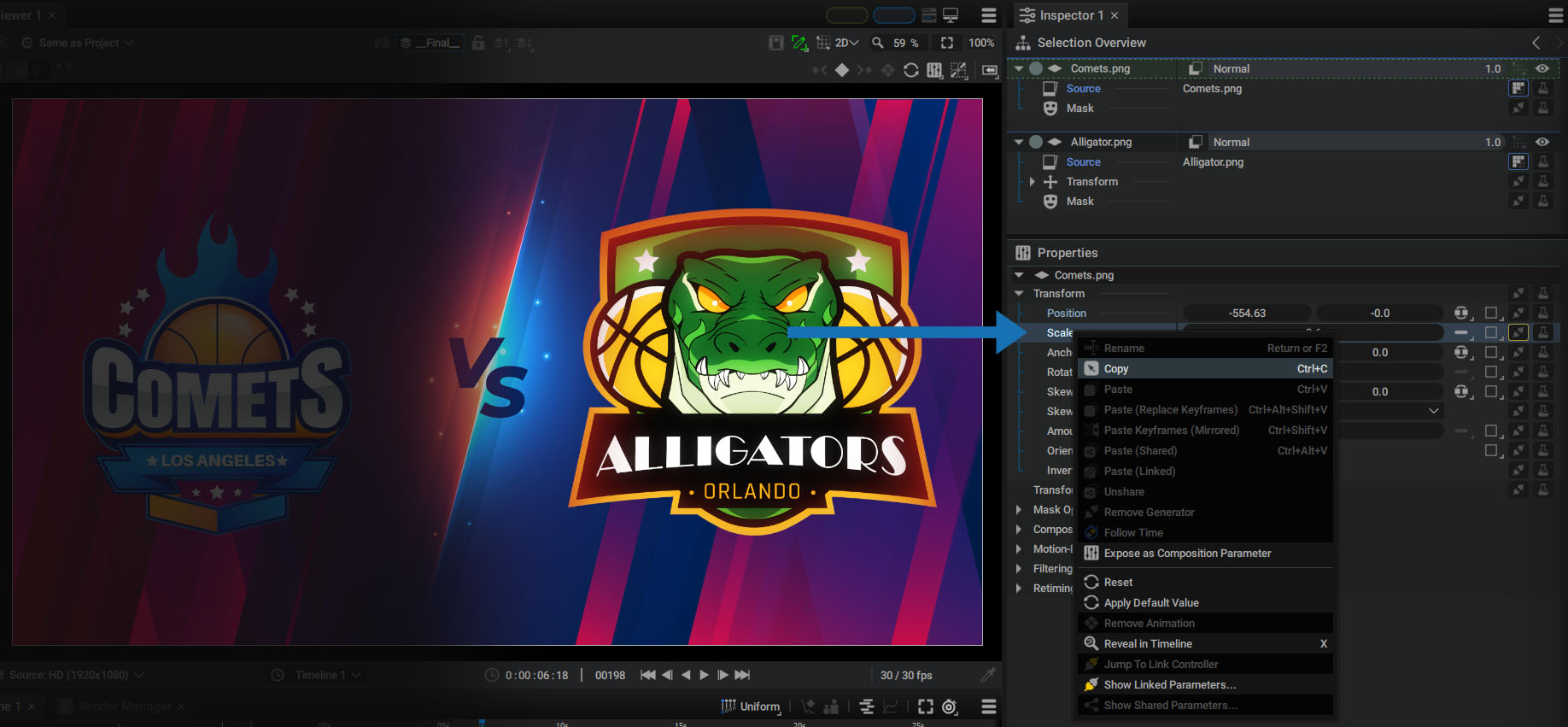Screen dimensions: 1568x727
Task: Click the Scale generator flask icon
Action: click(x=1543, y=332)
